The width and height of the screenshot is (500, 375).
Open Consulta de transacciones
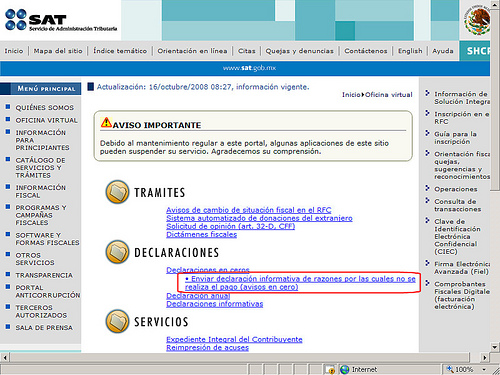pos(458,205)
